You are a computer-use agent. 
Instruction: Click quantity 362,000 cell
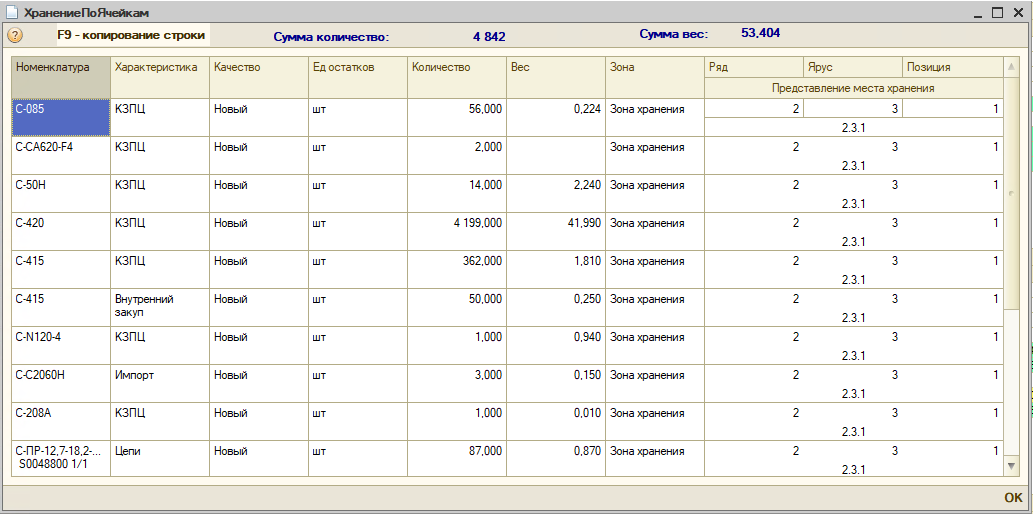click(457, 270)
